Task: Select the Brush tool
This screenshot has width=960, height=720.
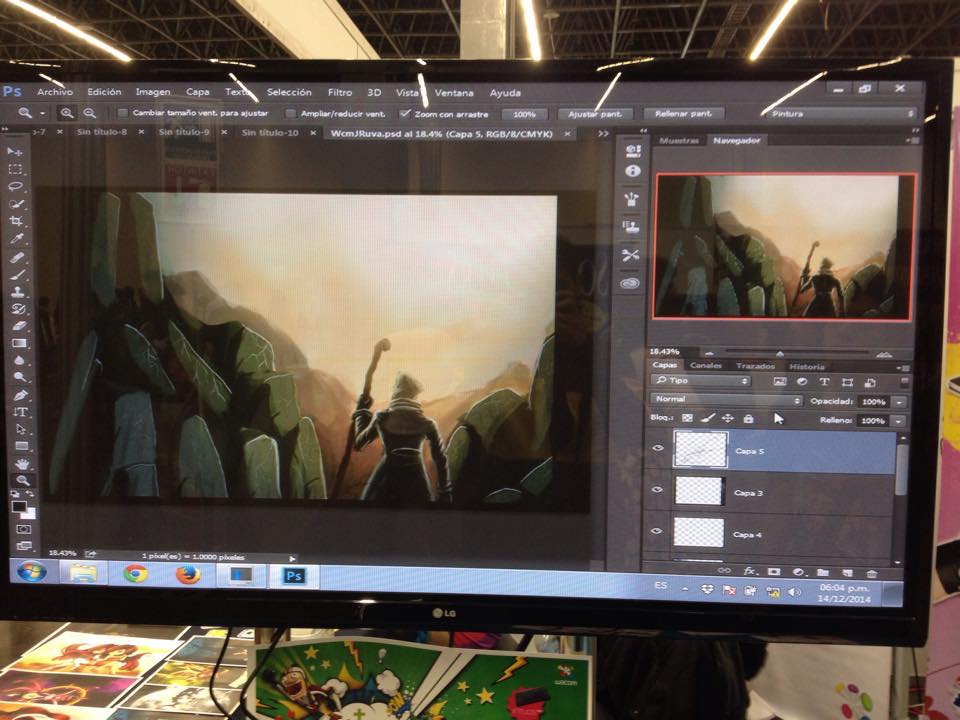Action: point(18,274)
